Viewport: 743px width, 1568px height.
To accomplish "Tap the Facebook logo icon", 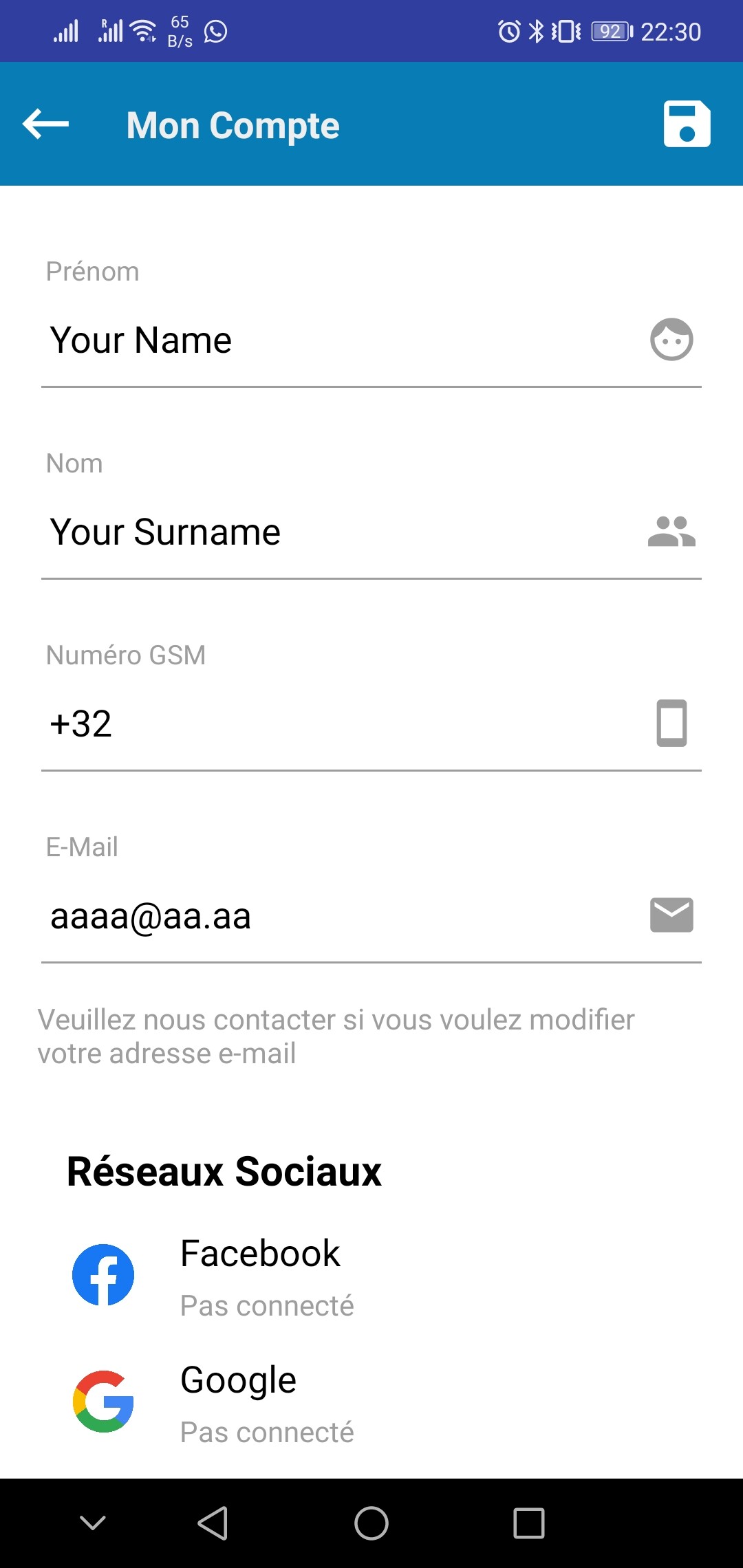I will [x=103, y=1274].
